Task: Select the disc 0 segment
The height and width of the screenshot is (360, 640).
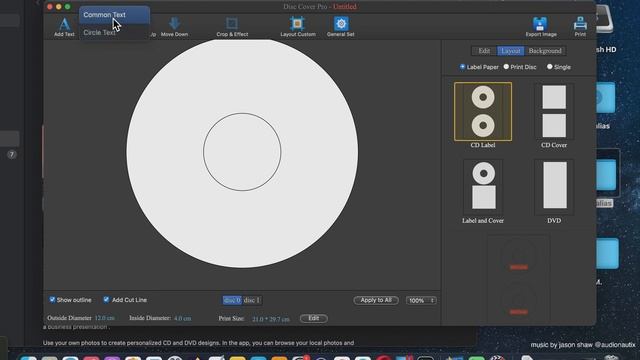Action: [232, 300]
